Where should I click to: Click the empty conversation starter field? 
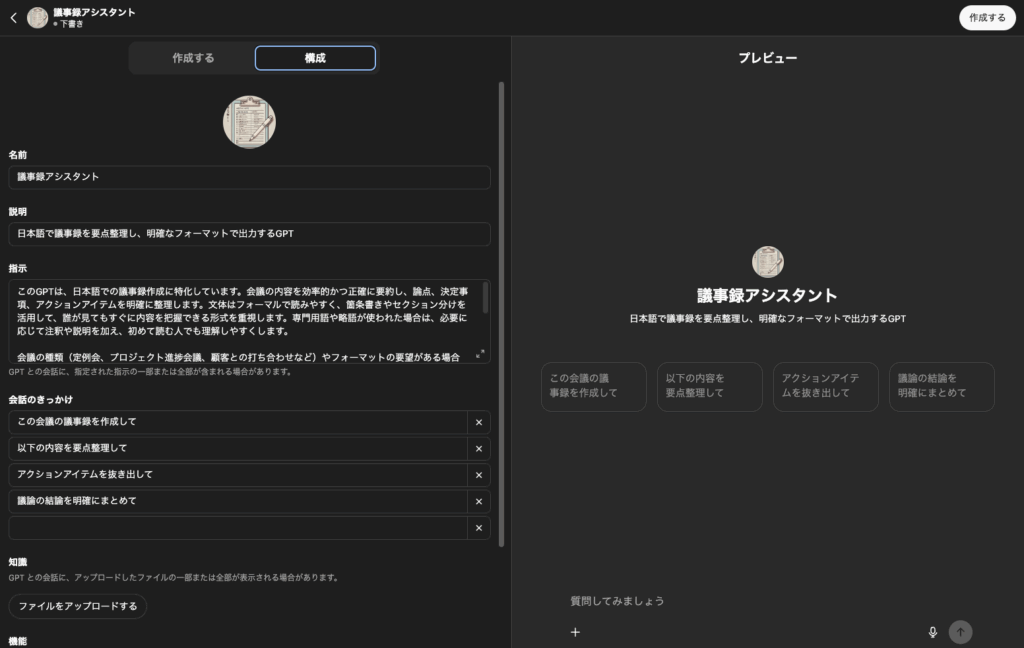(238, 528)
